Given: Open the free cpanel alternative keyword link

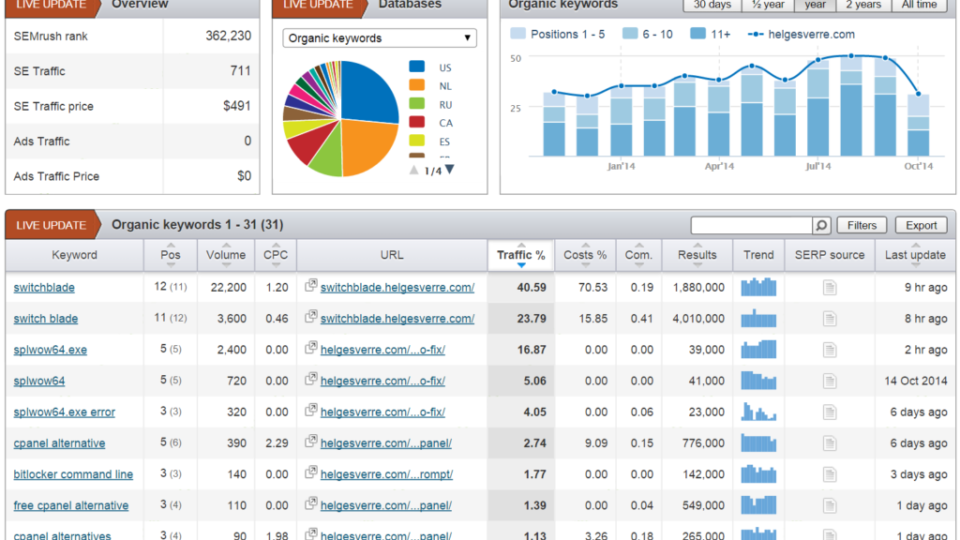Looking at the screenshot, I should pos(71,506).
